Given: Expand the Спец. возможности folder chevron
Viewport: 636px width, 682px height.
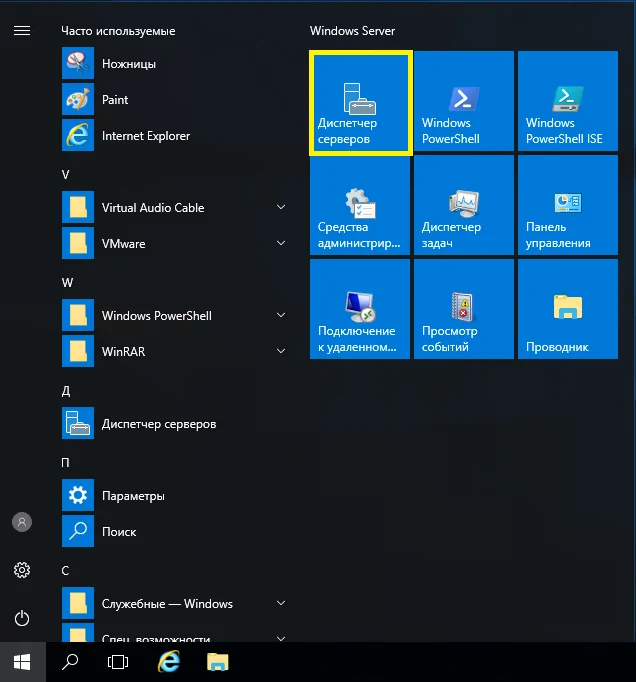Looking at the screenshot, I should tap(281, 639).
